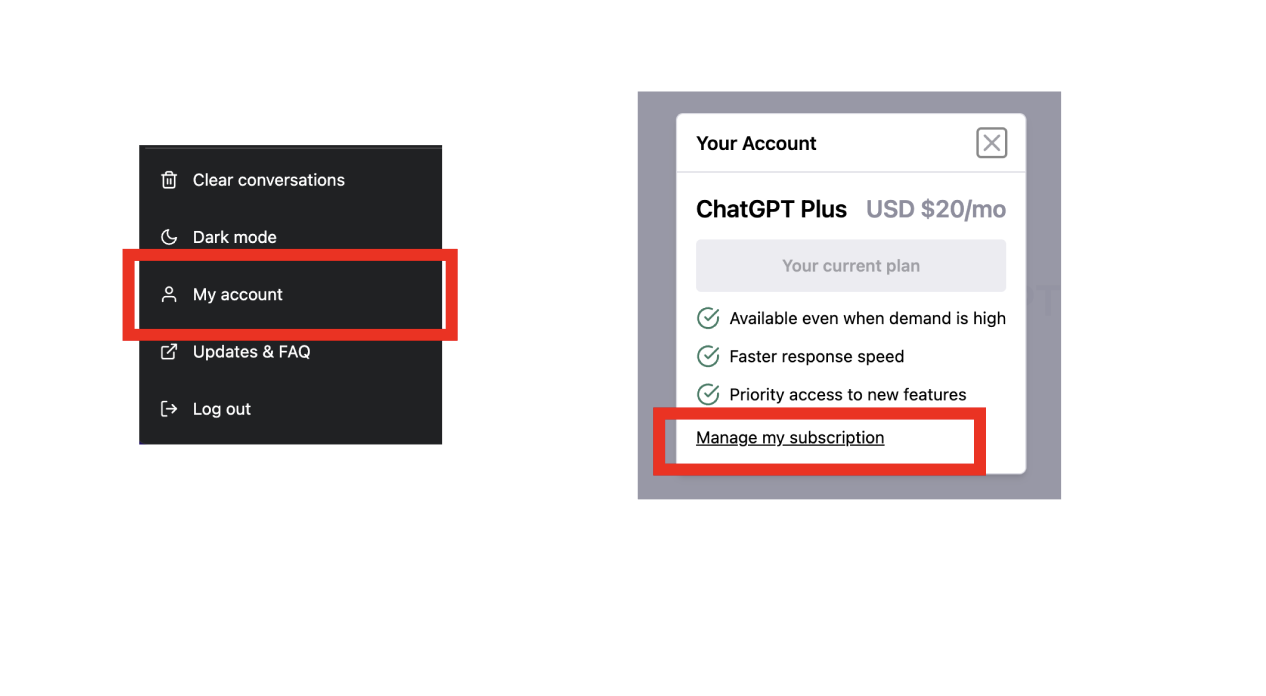This screenshot has width=1266, height=696.
Task: Click the logout arrow icon beside Log out
Action: 169,408
